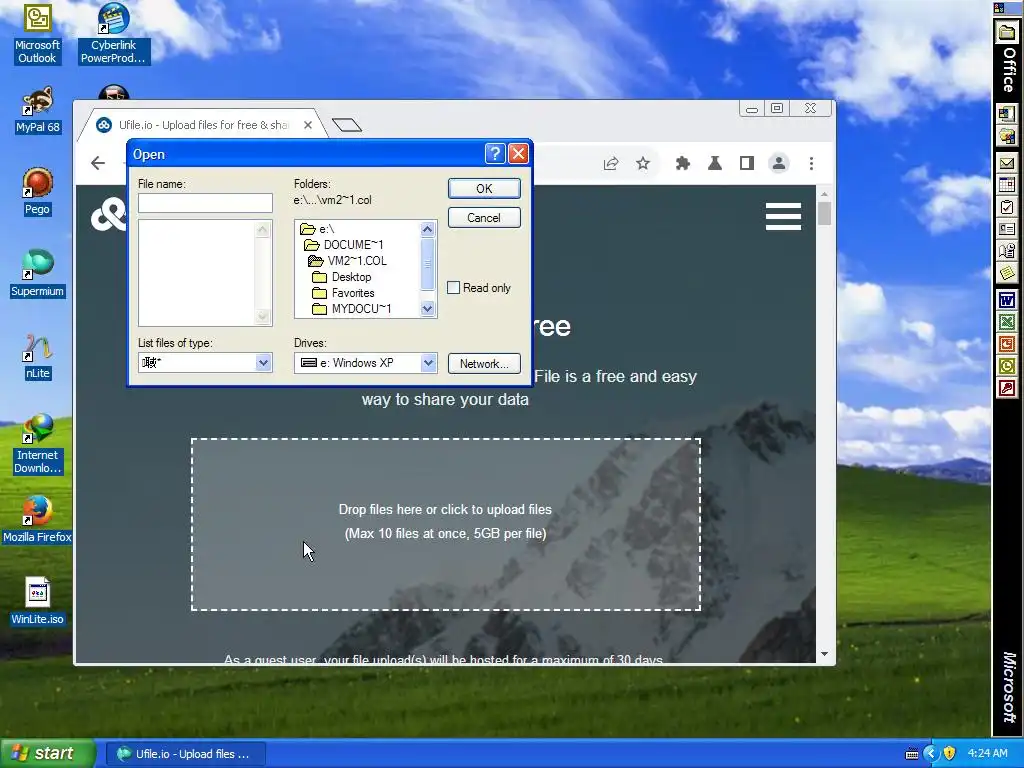This screenshot has width=1024, height=768.
Task: Launch the Pego desktop shortcut
Action: coord(37,191)
